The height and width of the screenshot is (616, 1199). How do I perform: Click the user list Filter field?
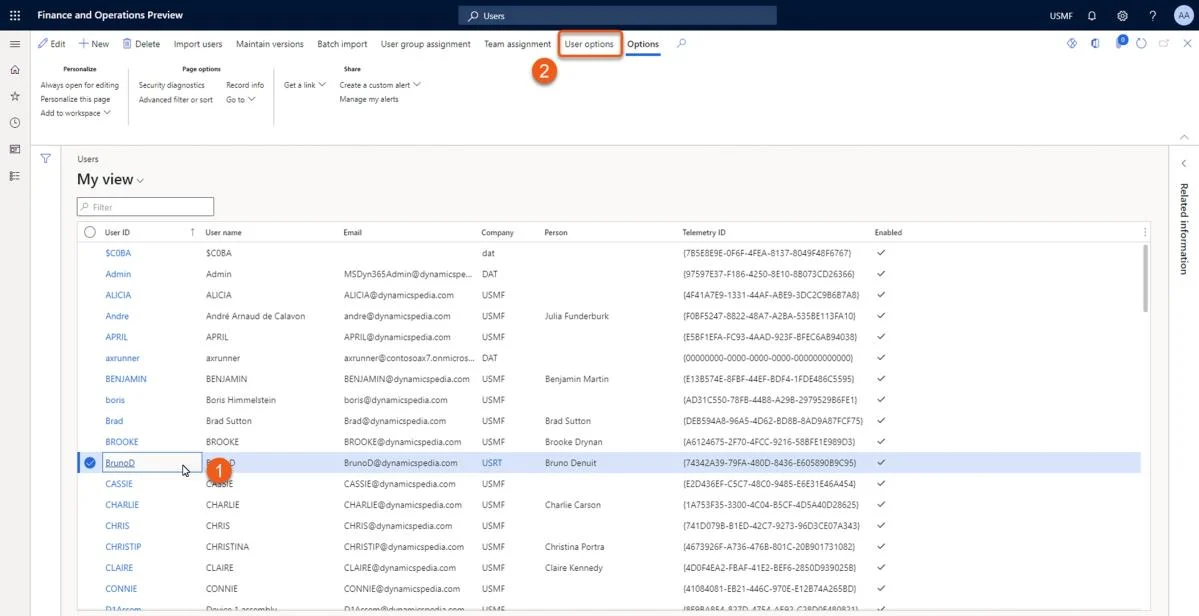coord(145,206)
